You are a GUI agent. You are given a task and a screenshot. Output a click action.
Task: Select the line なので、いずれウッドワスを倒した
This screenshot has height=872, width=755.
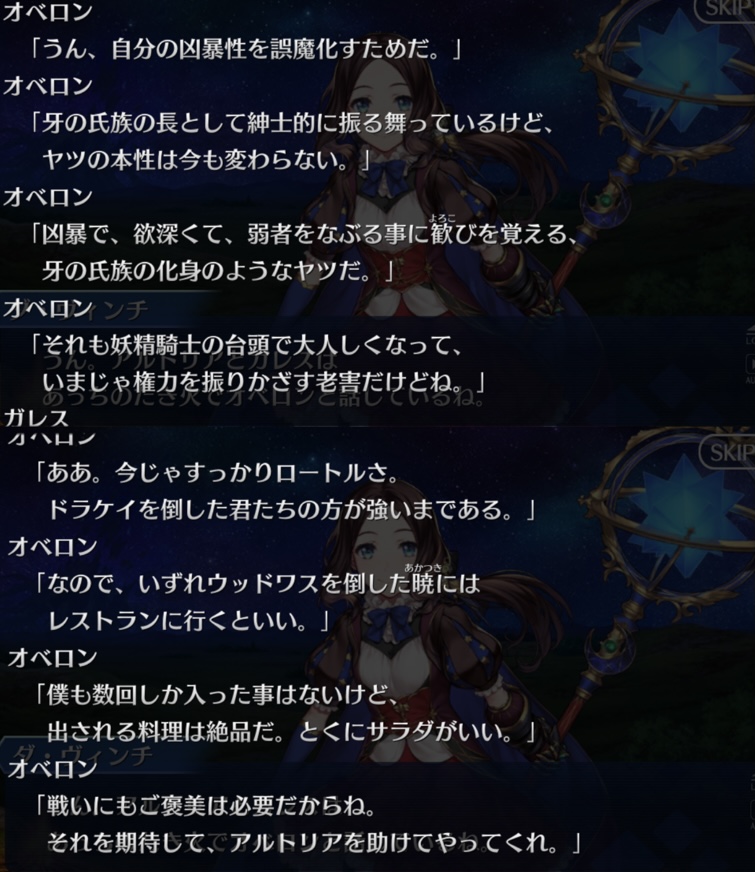pos(257,583)
